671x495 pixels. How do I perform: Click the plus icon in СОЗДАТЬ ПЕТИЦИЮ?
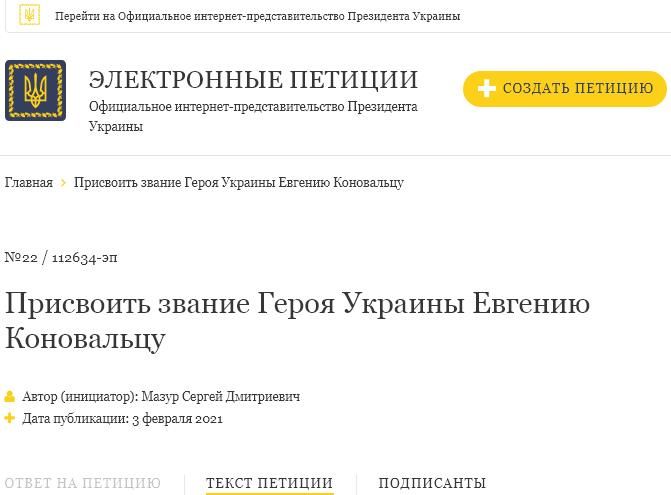[x=486, y=89]
